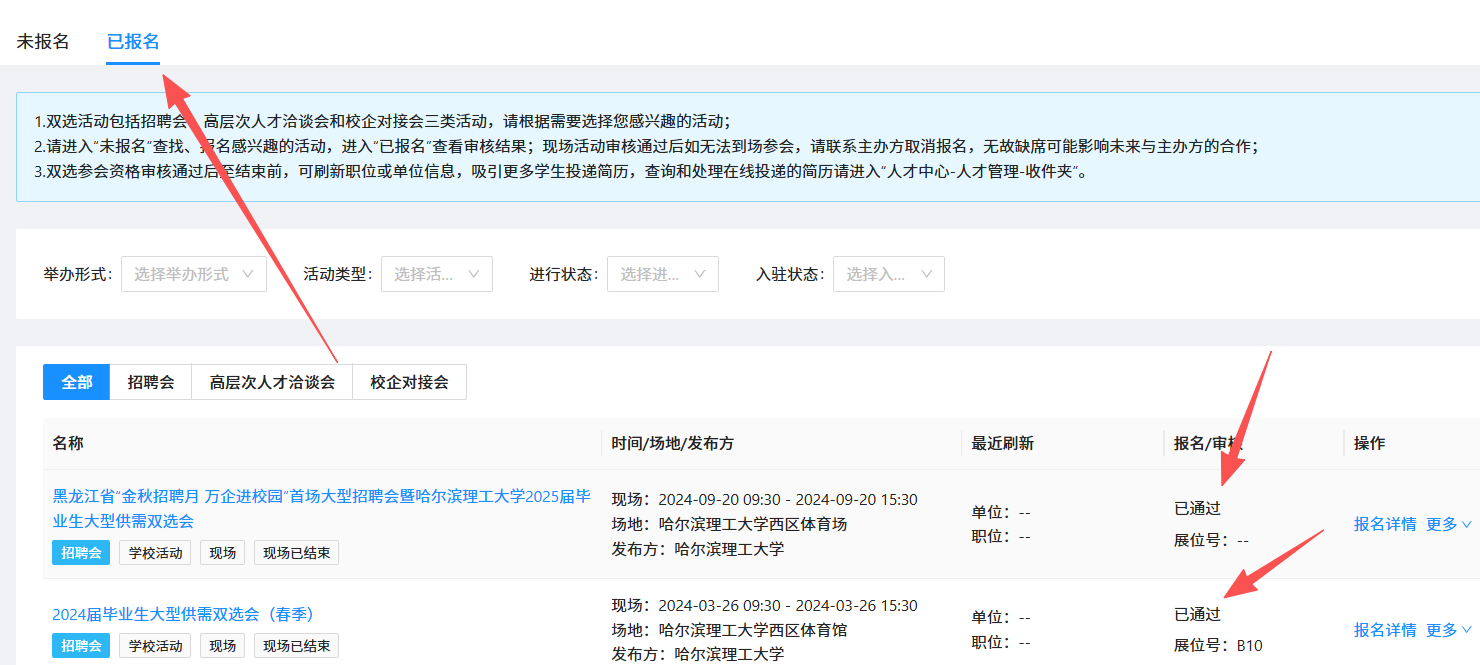Click the 已通过 status in the 2024-09-20 row
Image resolution: width=1480 pixels, height=665 pixels.
point(1197,508)
